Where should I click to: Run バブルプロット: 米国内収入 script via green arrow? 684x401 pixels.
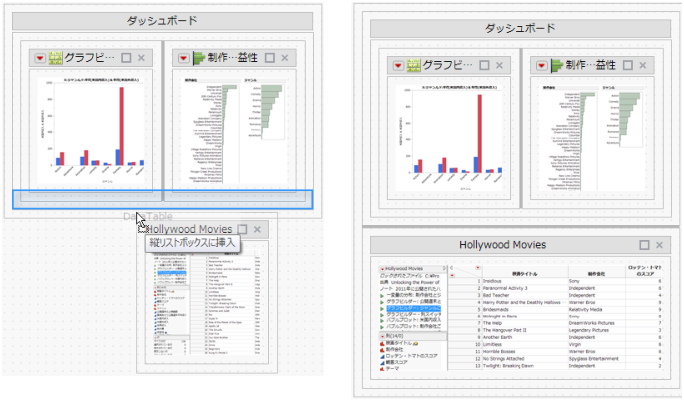(382, 321)
